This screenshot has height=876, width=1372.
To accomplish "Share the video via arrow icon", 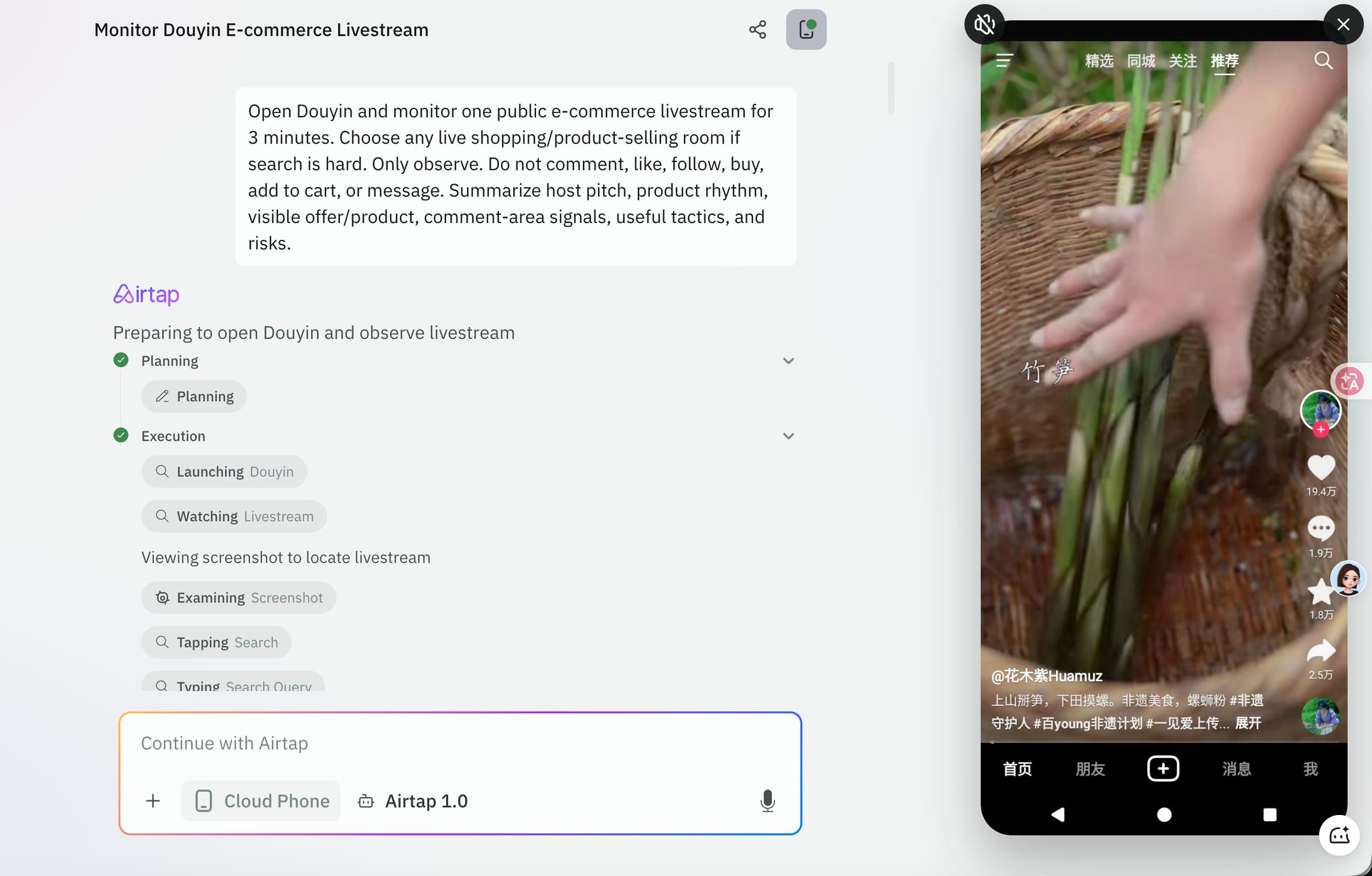I will point(1321,650).
